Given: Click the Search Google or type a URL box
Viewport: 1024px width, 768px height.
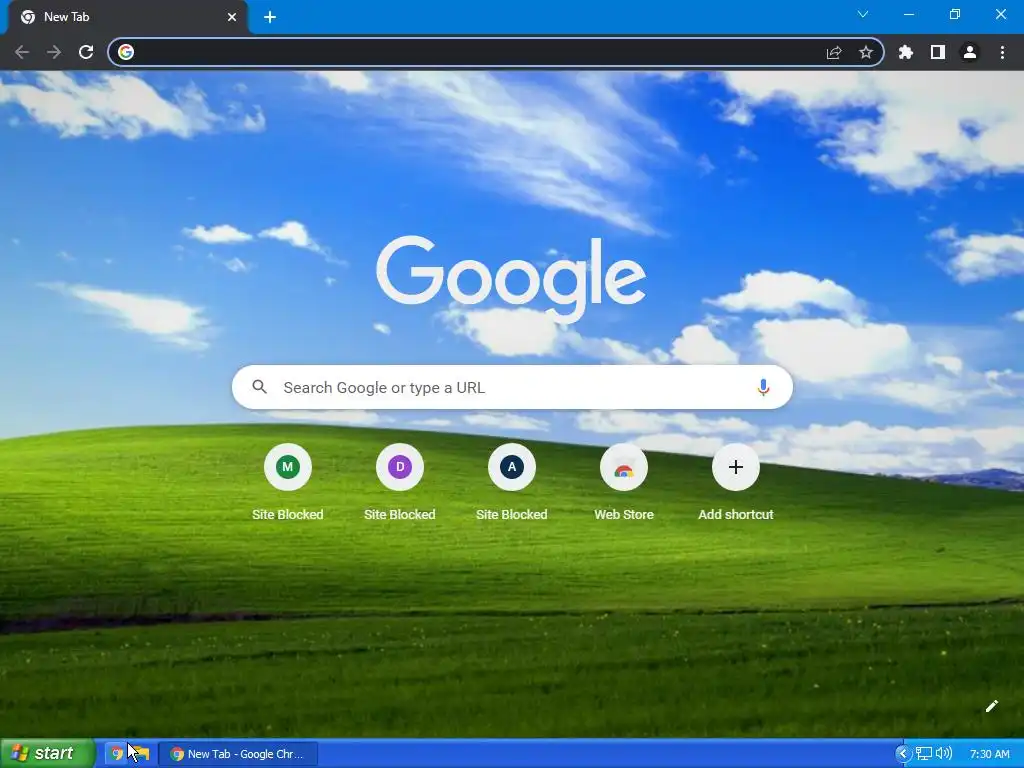Looking at the screenshot, I should pos(513,387).
